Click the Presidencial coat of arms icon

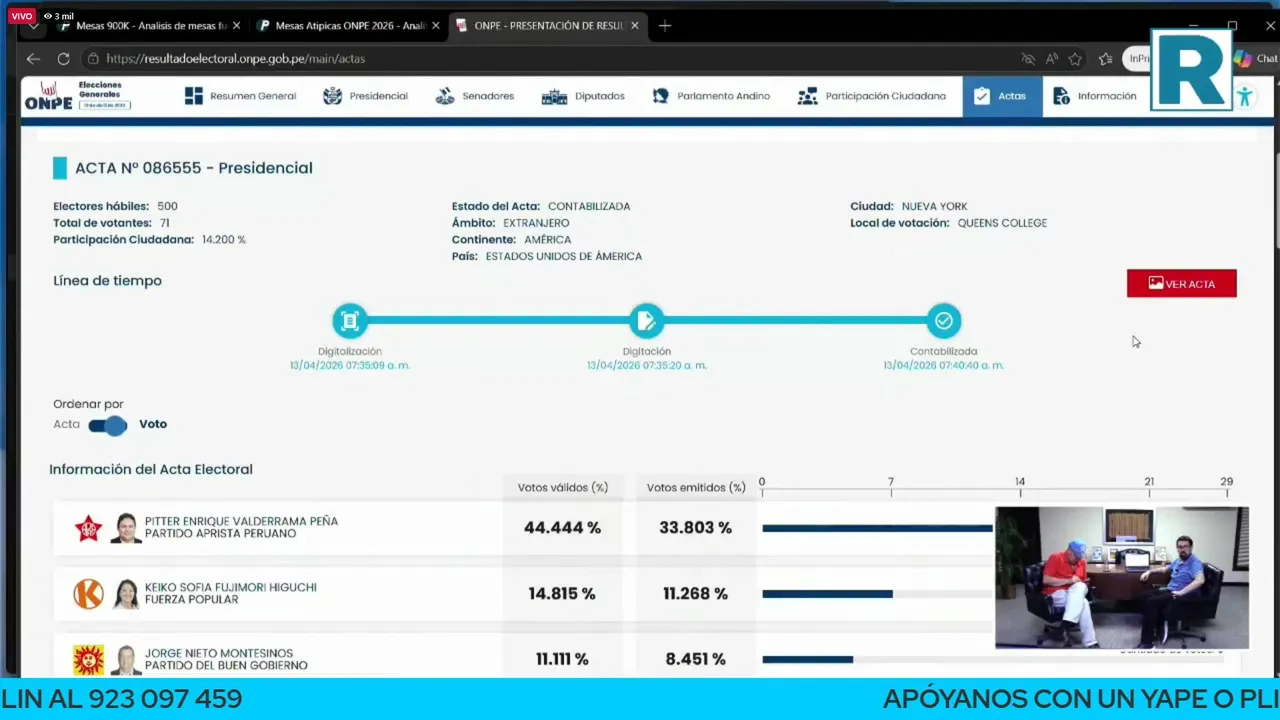332,96
